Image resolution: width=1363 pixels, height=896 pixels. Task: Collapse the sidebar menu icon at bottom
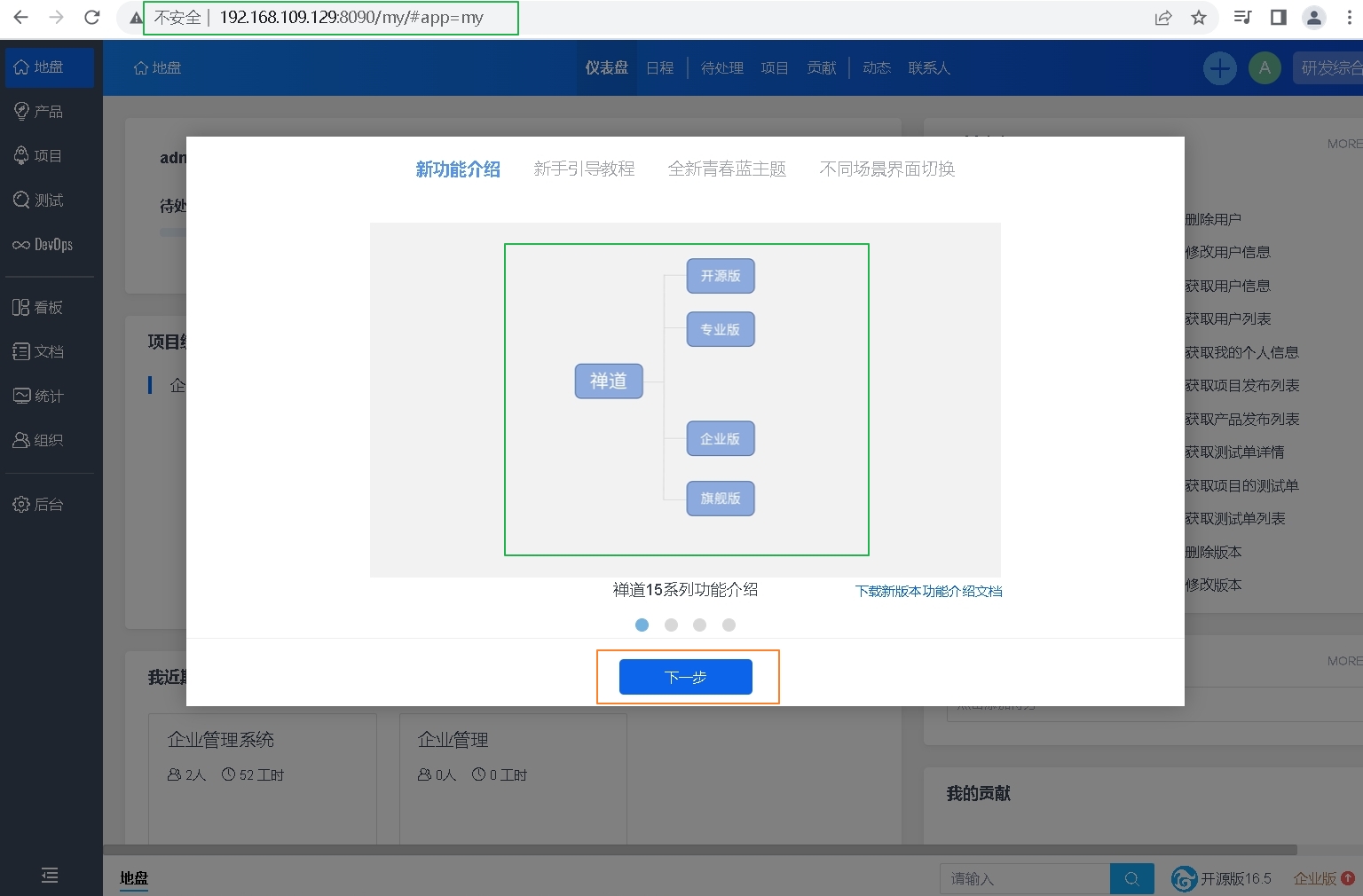point(50,876)
